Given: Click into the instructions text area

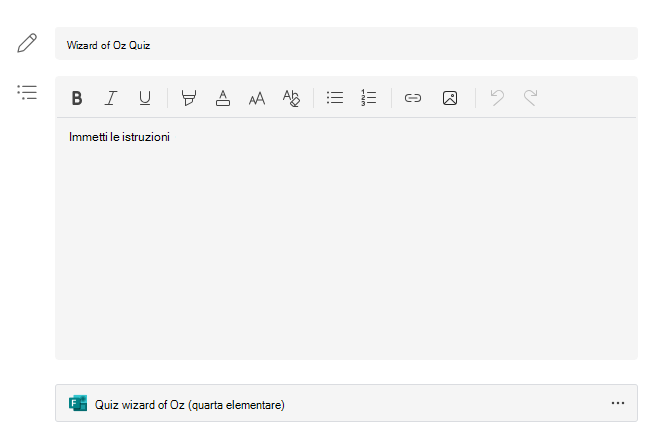Looking at the screenshot, I should (346, 238).
